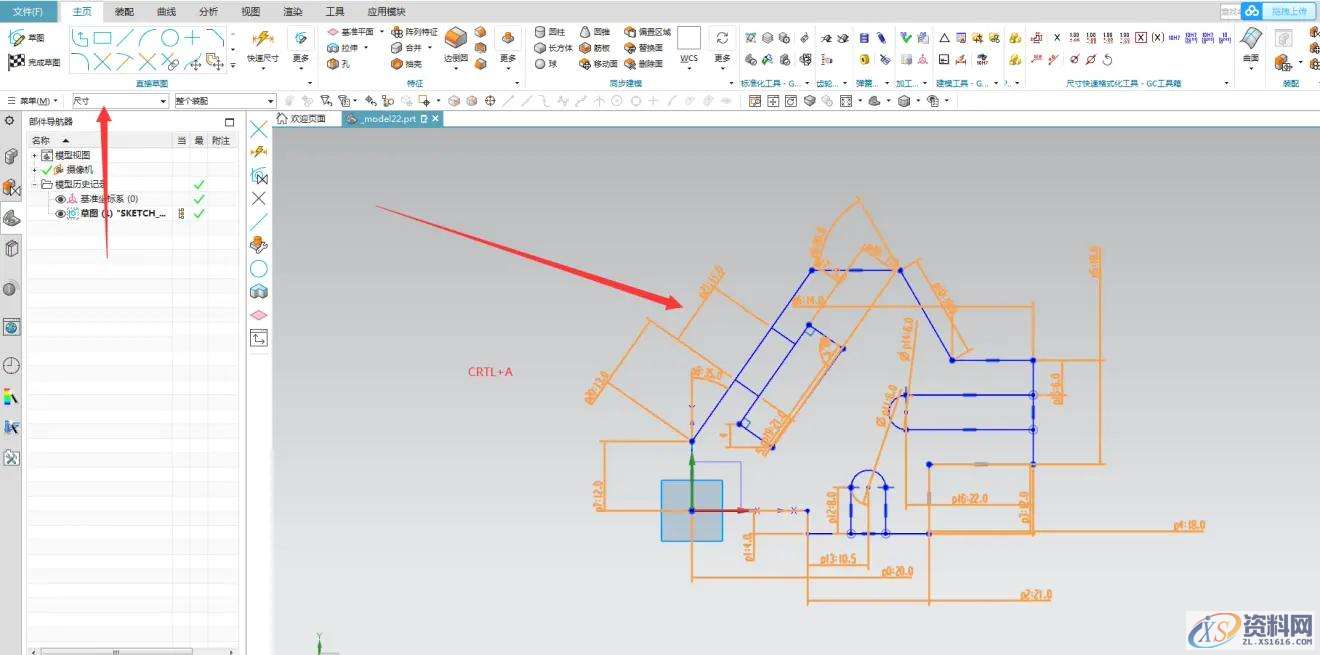Hide the datum coordinate system (基准坐标系) eye
This screenshot has width=1320, height=655.
pos(60,199)
